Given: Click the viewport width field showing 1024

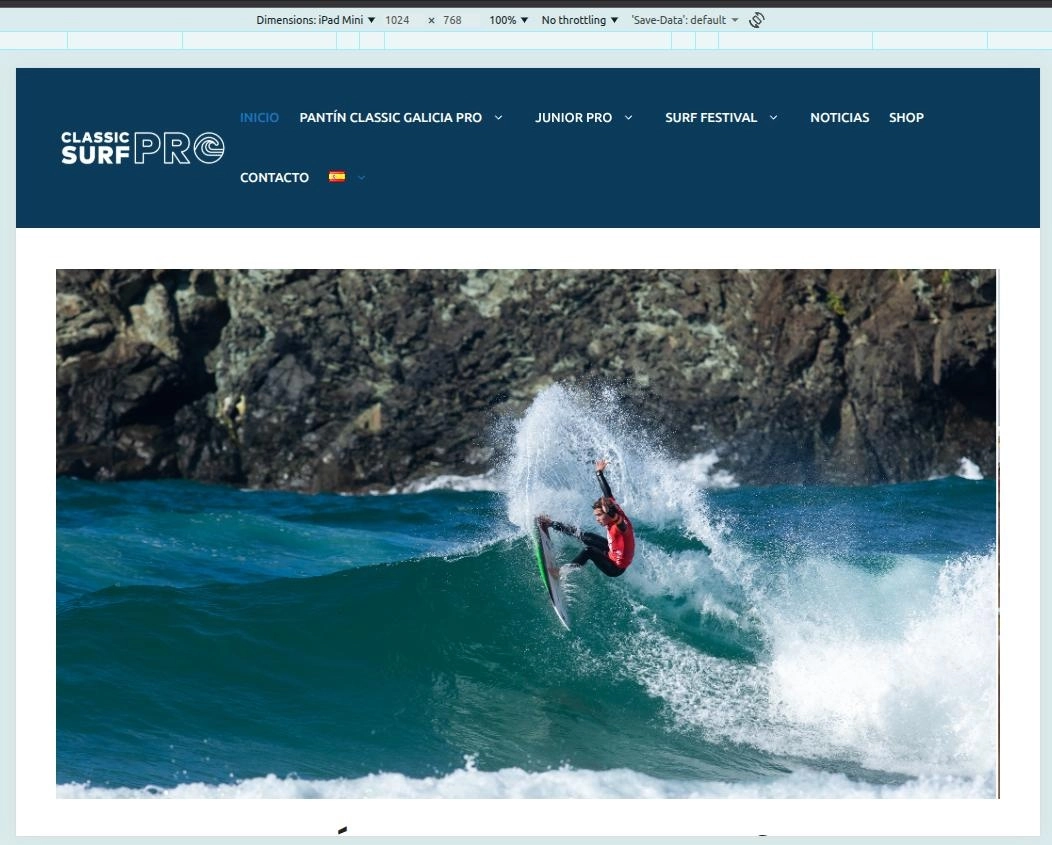Looking at the screenshot, I should 397,20.
